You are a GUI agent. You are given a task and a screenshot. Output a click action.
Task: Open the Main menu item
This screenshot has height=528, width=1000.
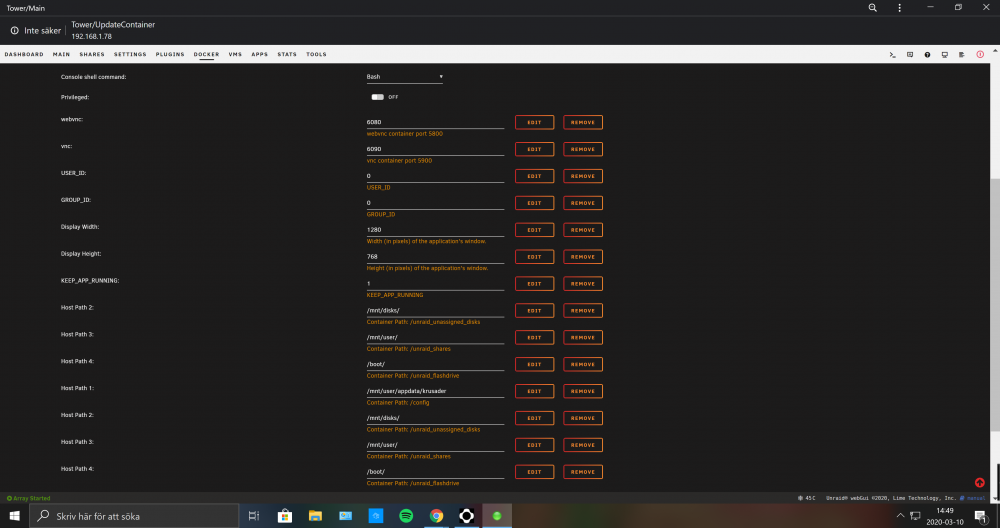(61, 55)
